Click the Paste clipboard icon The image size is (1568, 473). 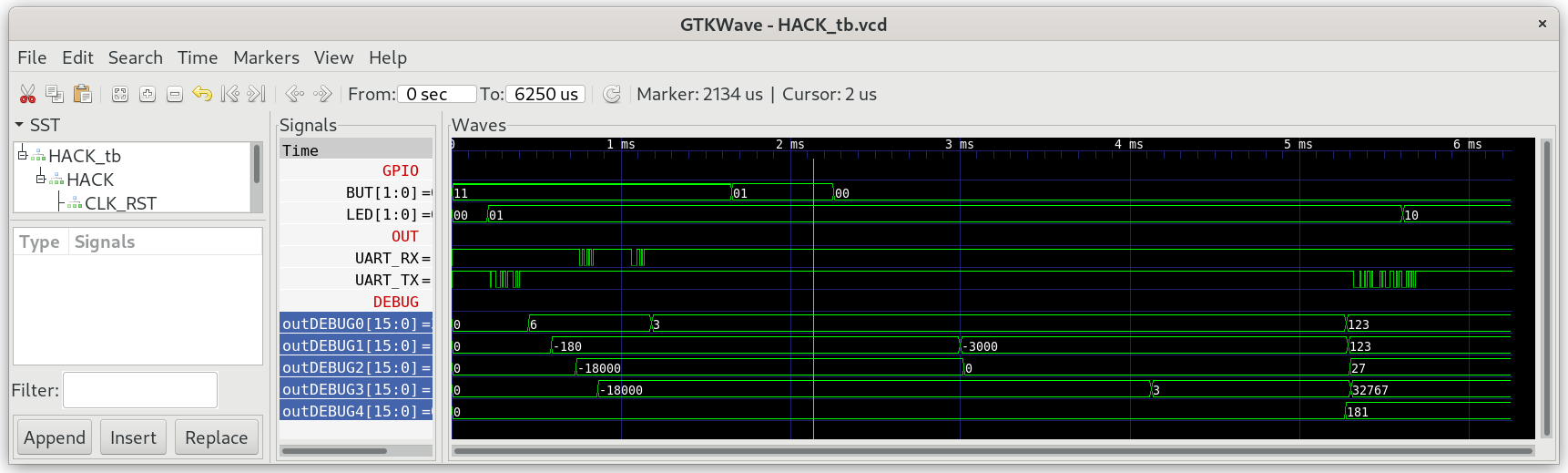[83, 94]
